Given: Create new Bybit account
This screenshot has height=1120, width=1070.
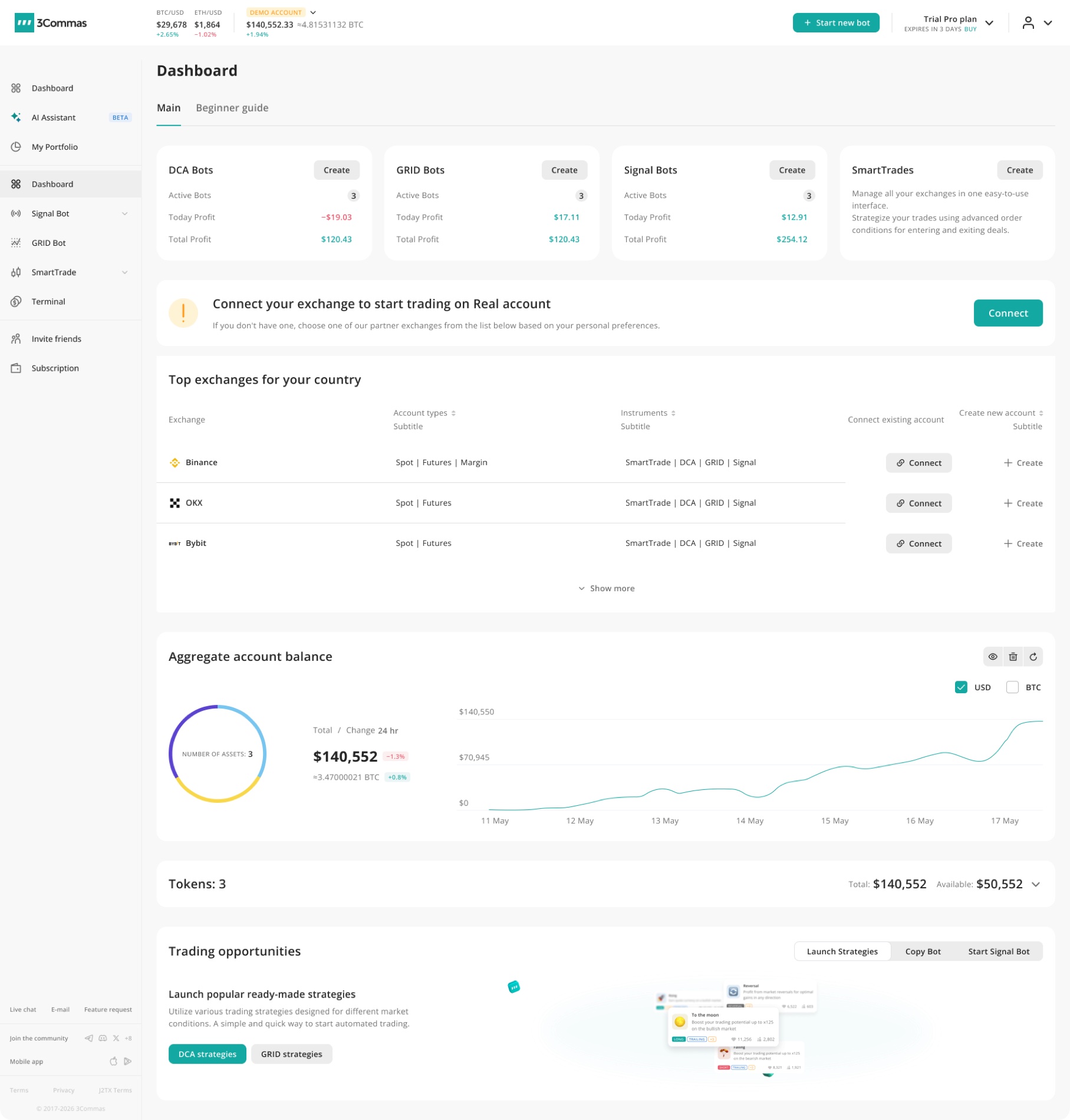Looking at the screenshot, I should (x=1023, y=543).
